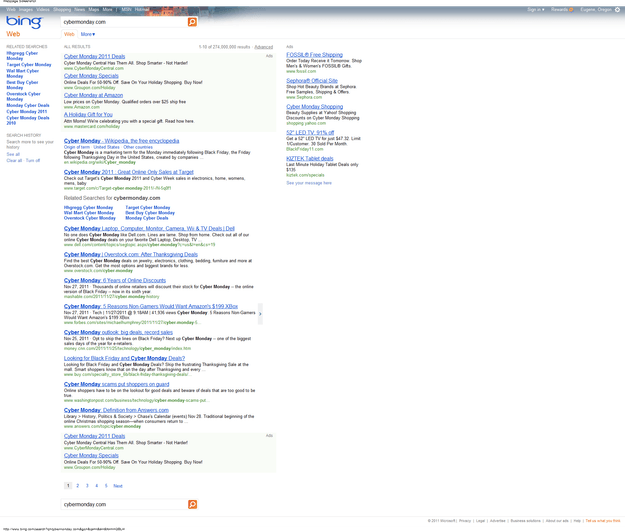Open the Cyber Monday outlook big deals result

118,332
